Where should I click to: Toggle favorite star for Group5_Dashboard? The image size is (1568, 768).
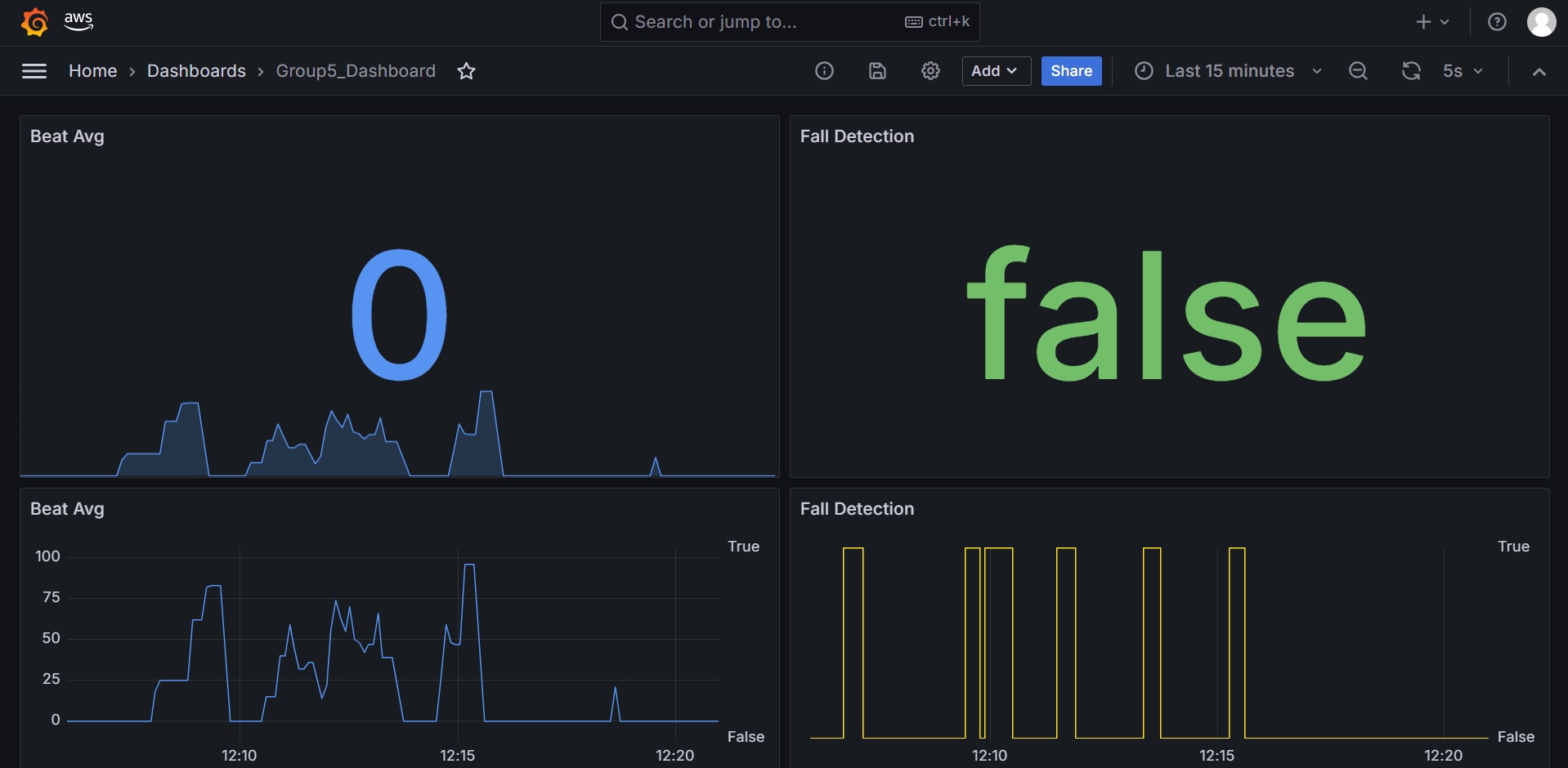pyautogui.click(x=466, y=71)
